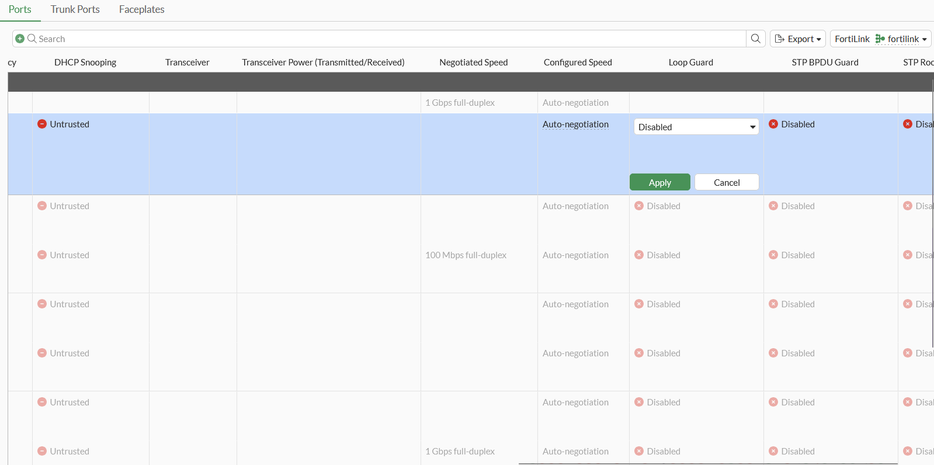Image resolution: width=934 pixels, height=465 pixels.
Task: Click the Transceiver column header
Action: tap(187, 63)
